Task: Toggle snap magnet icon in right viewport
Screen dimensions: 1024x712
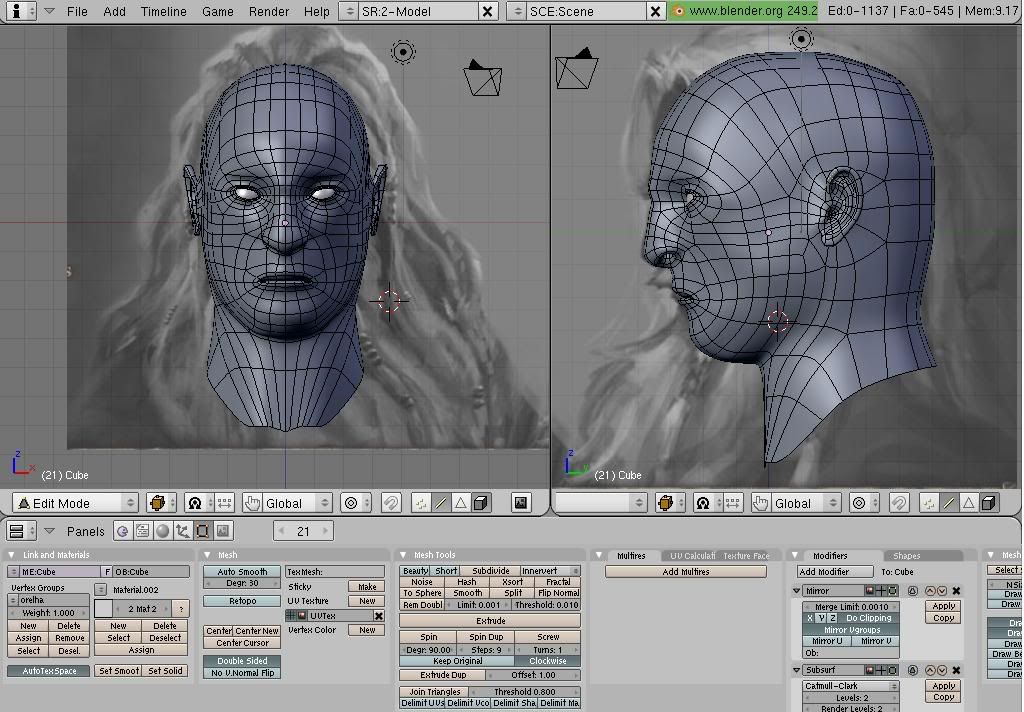Action: click(x=899, y=503)
